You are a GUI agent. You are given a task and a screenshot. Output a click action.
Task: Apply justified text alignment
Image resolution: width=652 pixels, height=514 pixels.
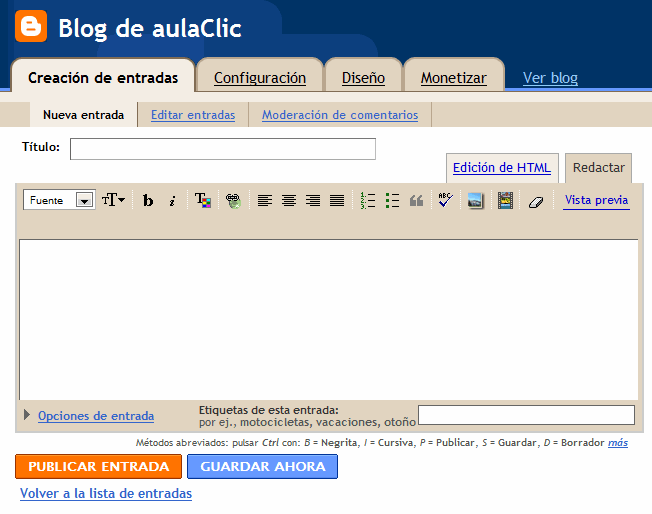coord(337,200)
